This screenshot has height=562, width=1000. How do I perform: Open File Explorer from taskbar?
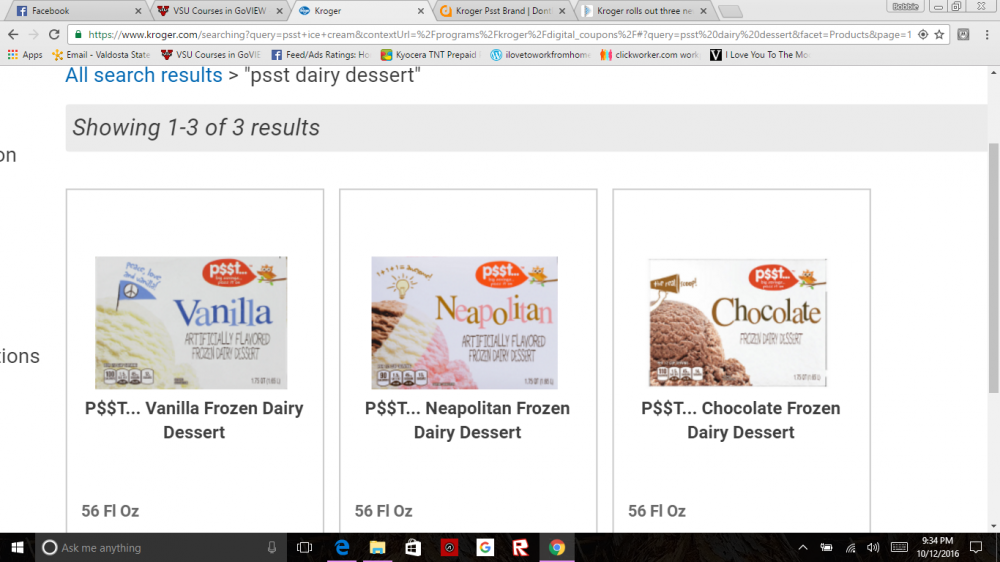(x=378, y=547)
